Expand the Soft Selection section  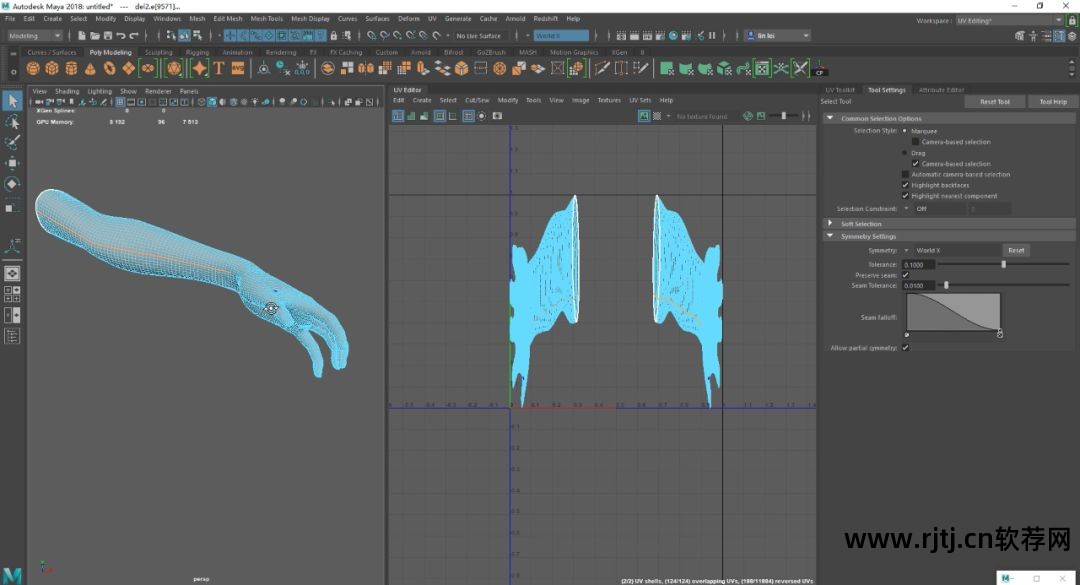point(830,224)
